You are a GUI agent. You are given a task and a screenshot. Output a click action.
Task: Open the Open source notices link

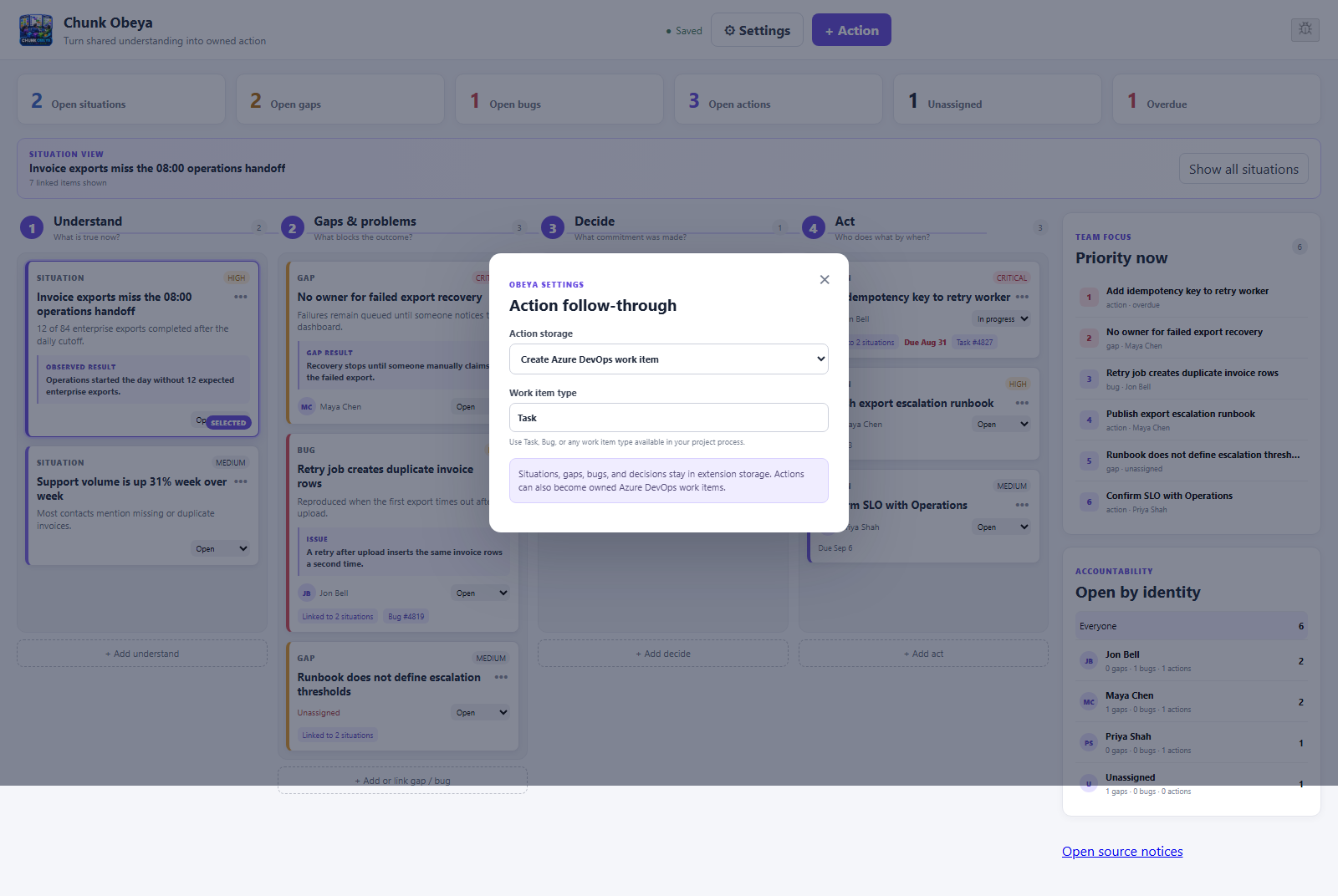tap(1122, 851)
